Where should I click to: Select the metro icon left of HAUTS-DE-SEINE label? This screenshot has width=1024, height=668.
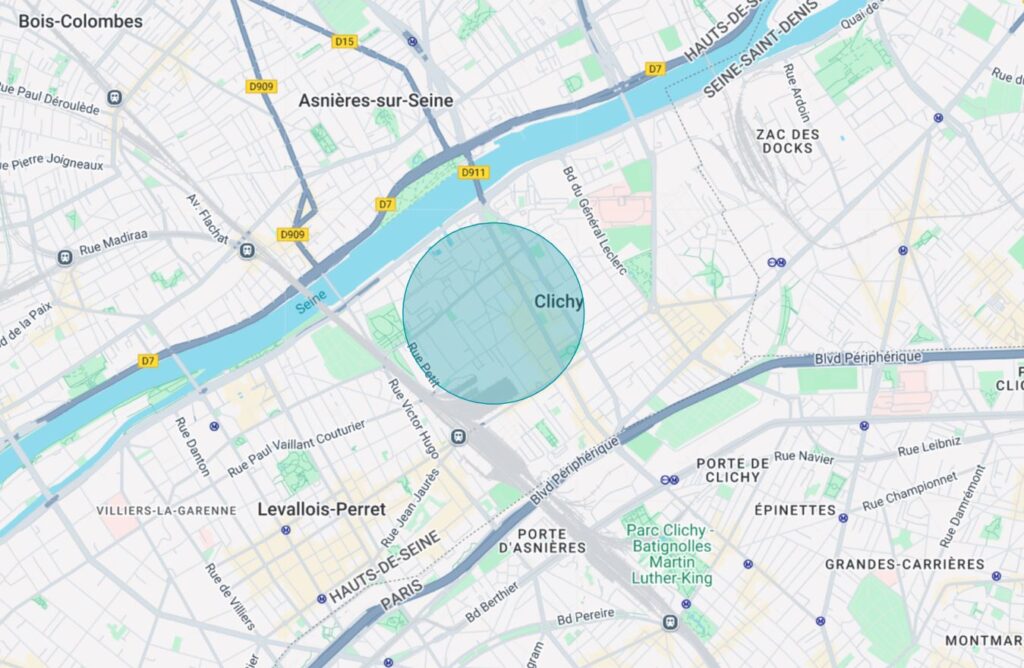[321, 598]
